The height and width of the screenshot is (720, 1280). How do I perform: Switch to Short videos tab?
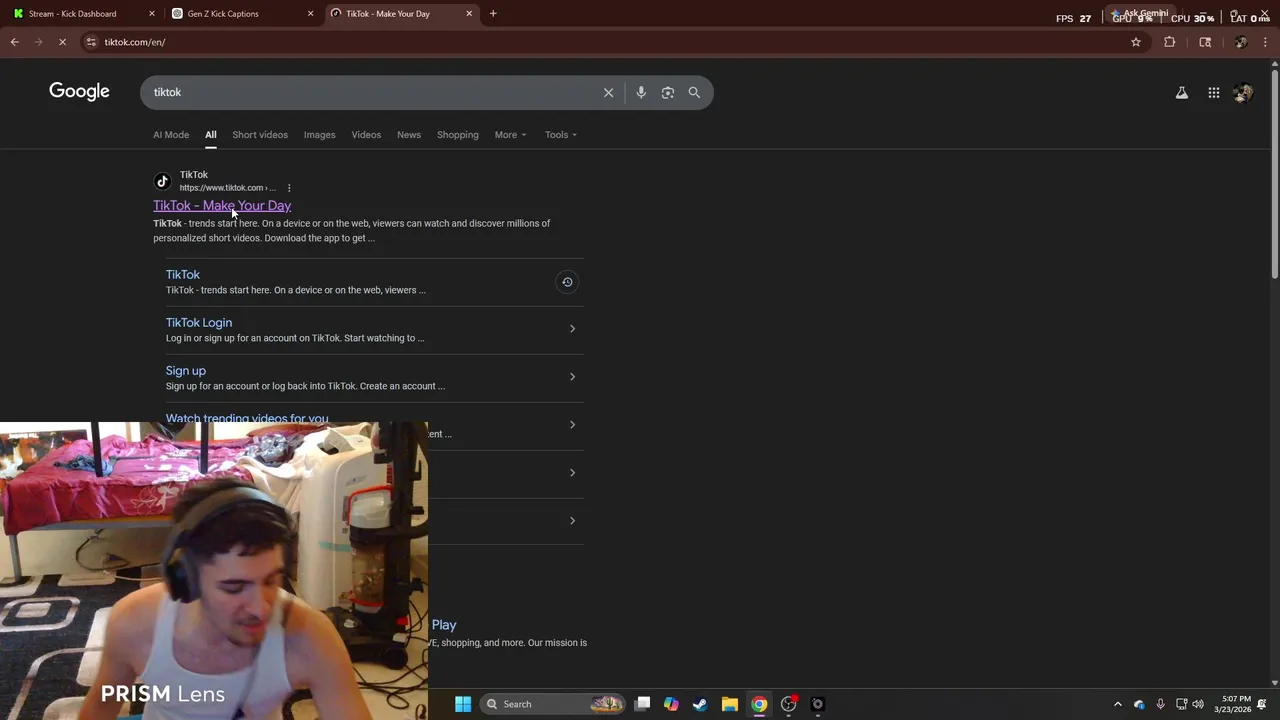tap(260, 135)
